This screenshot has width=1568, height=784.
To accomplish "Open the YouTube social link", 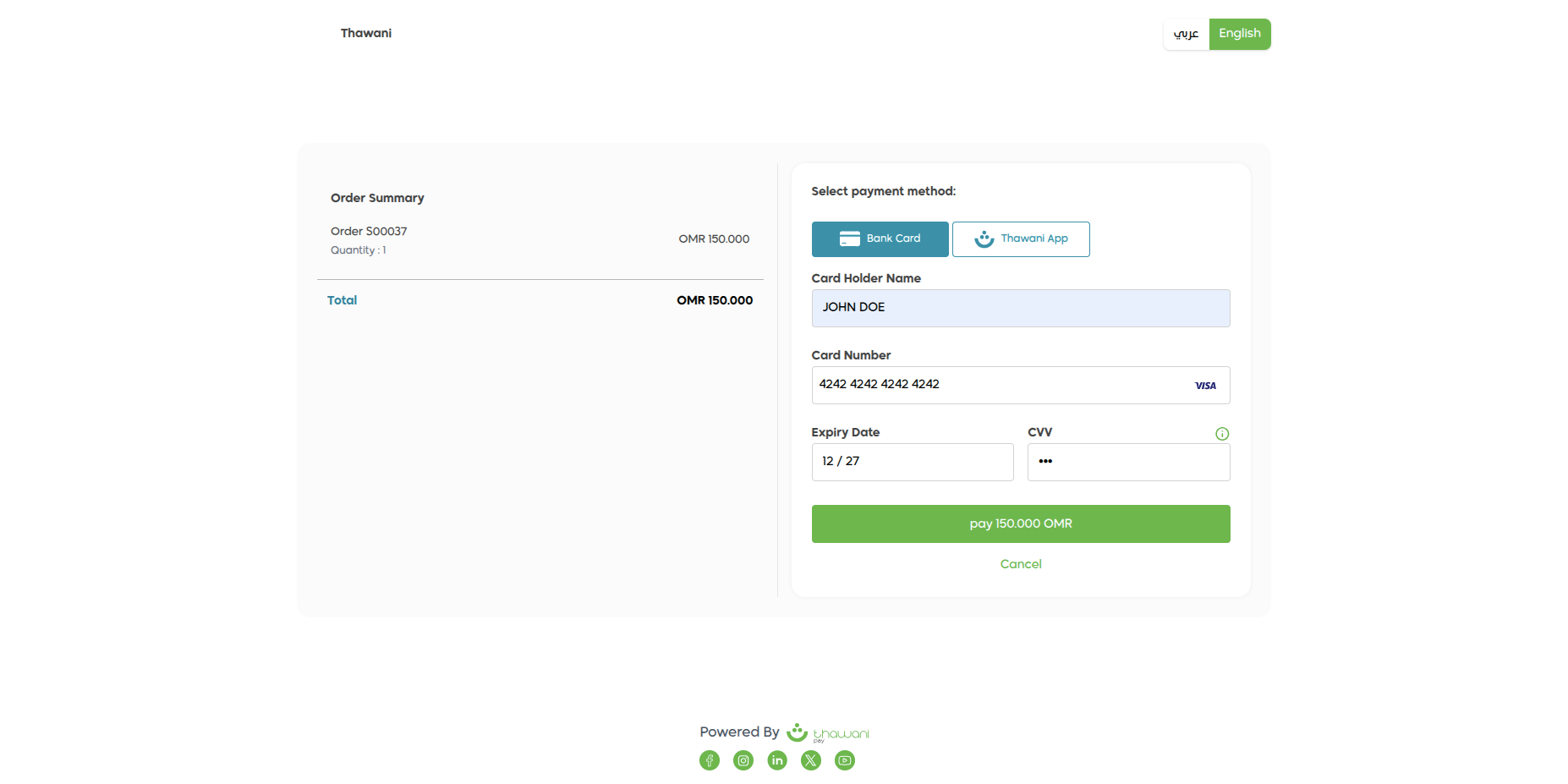I will pyautogui.click(x=845, y=760).
